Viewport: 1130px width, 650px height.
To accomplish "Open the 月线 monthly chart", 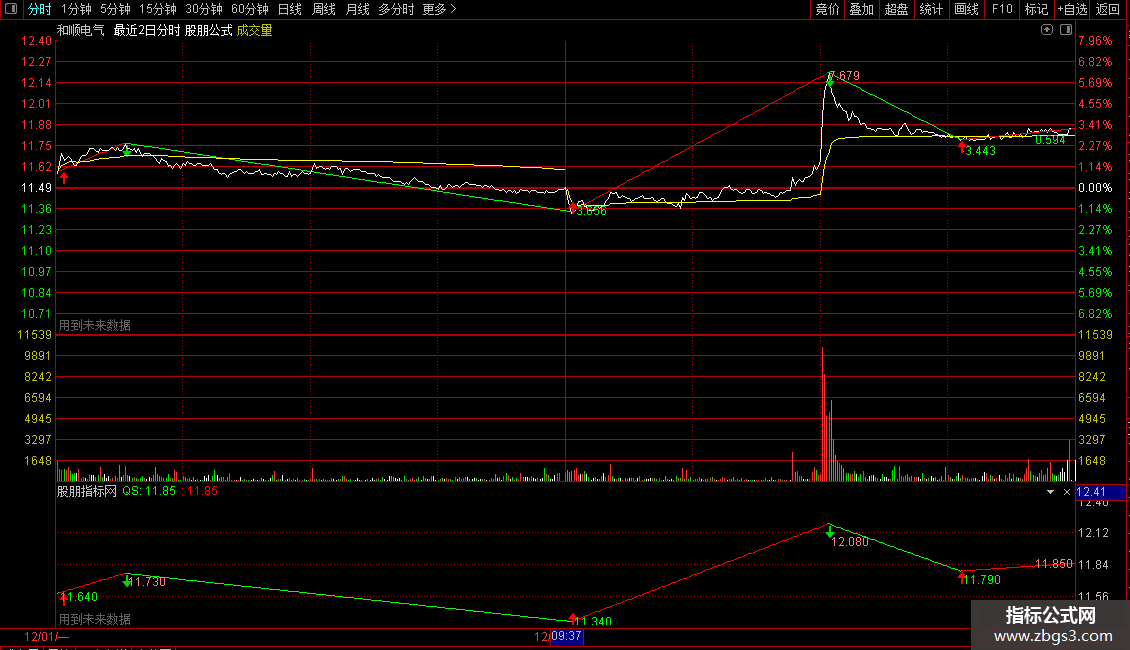I will pyautogui.click(x=357, y=9).
